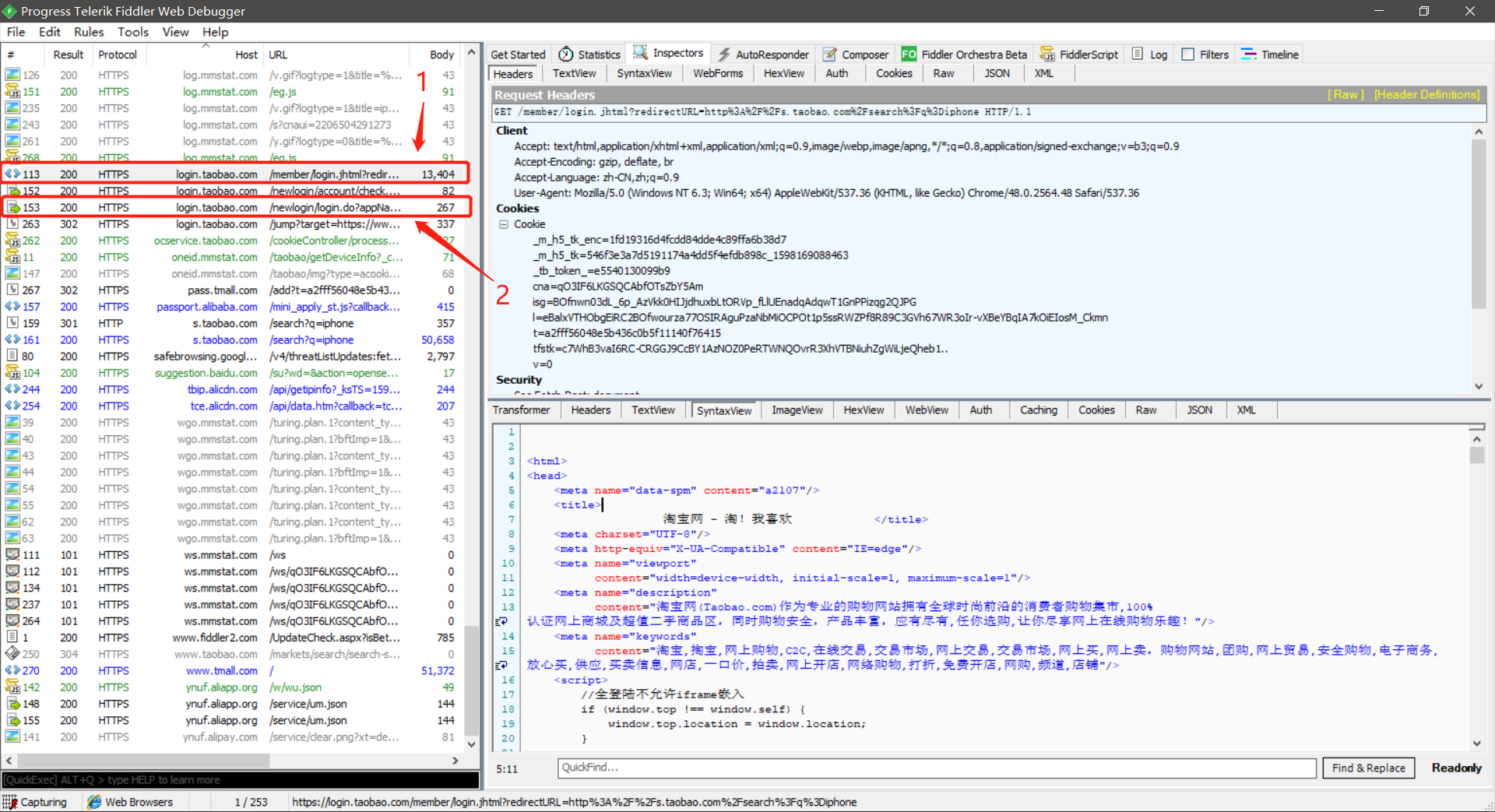This screenshot has width=1495, height=812.
Task: Select session 80 safebrowsing icon
Action: coord(12,357)
